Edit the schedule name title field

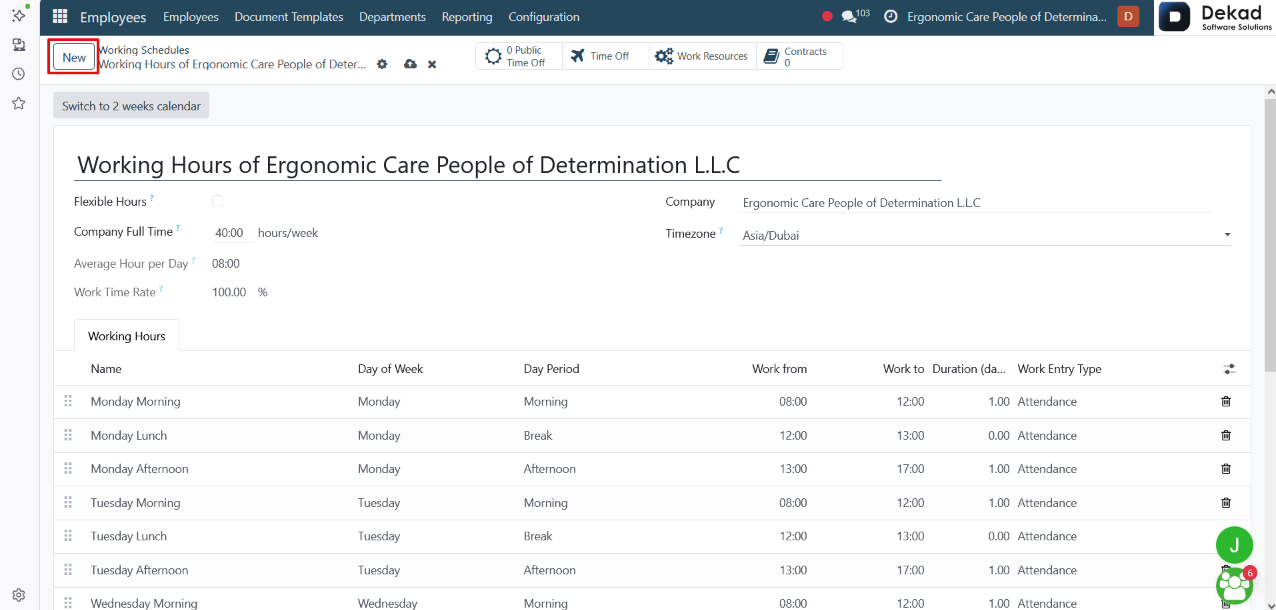tap(508, 165)
